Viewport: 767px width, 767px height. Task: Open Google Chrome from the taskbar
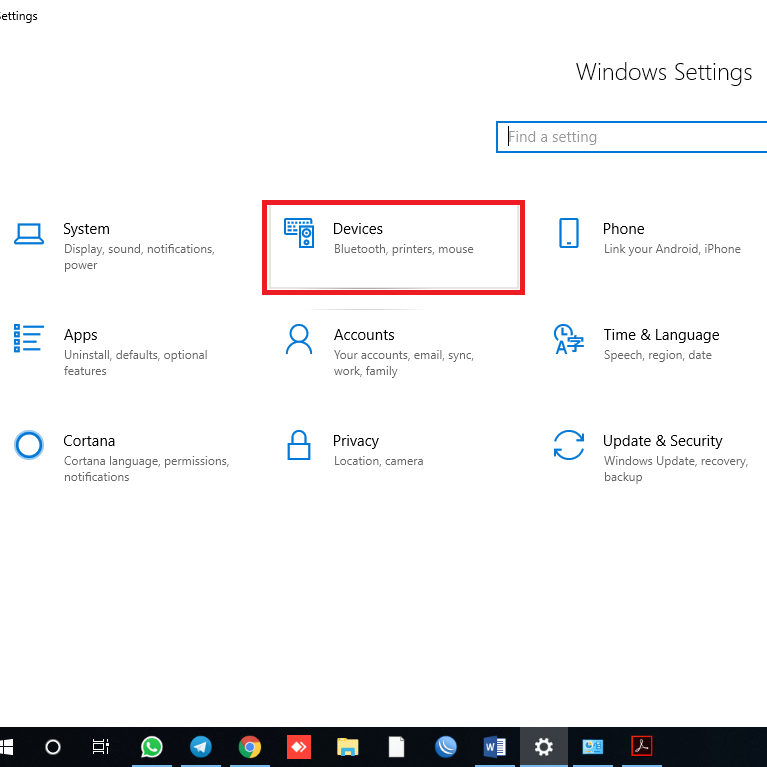[x=250, y=746]
